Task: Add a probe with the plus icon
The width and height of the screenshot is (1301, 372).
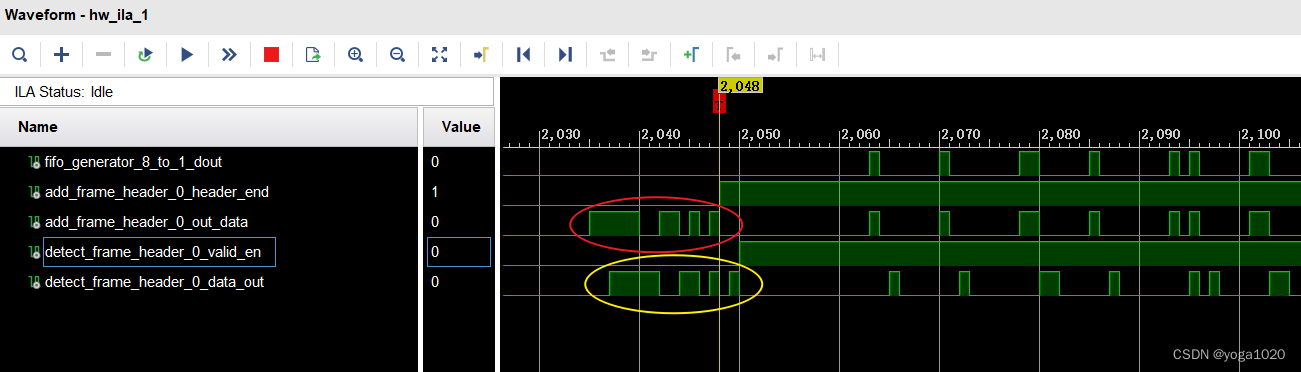Action: point(61,54)
